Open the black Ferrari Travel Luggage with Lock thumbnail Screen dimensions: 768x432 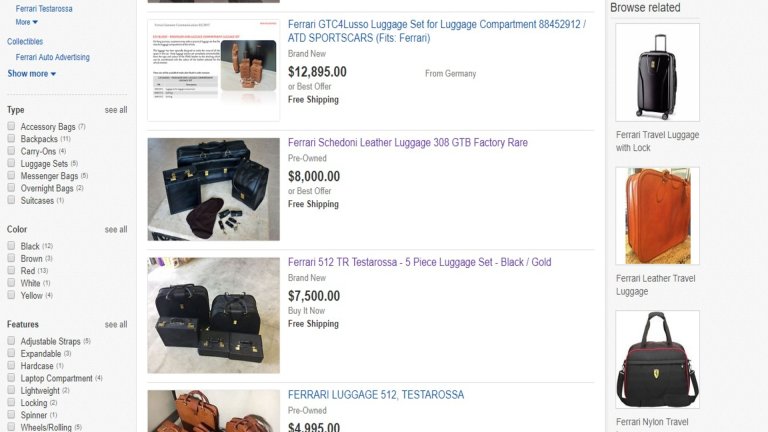[x=657, y=72]
